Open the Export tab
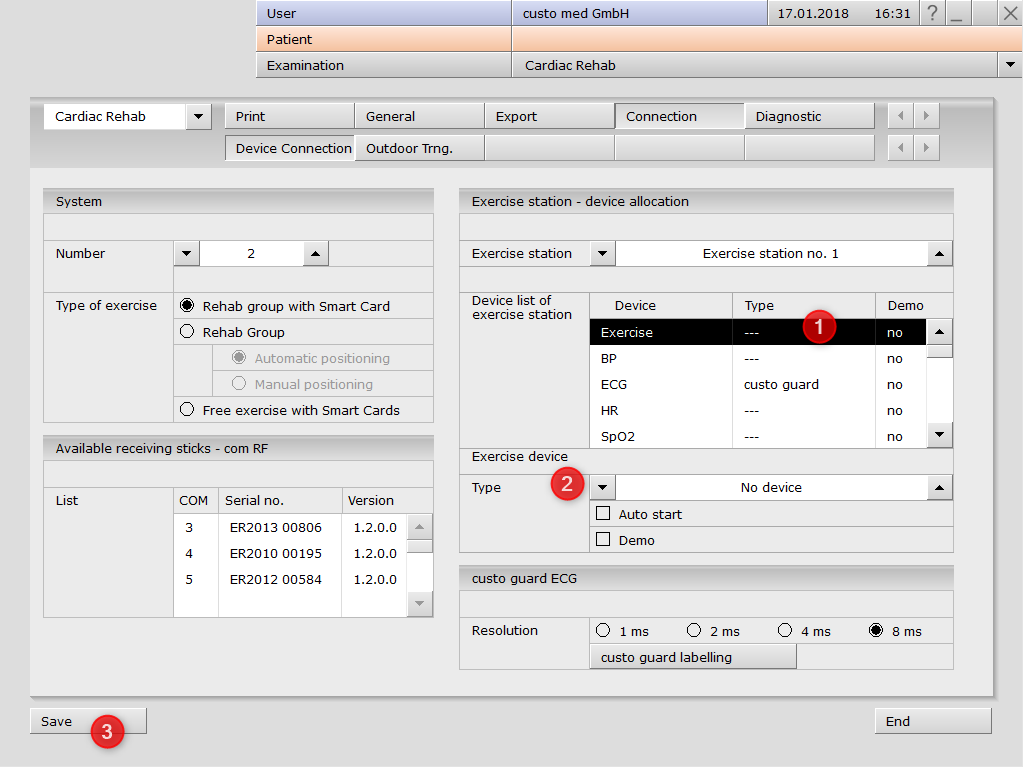1024x768 pixels. [549, 116]
